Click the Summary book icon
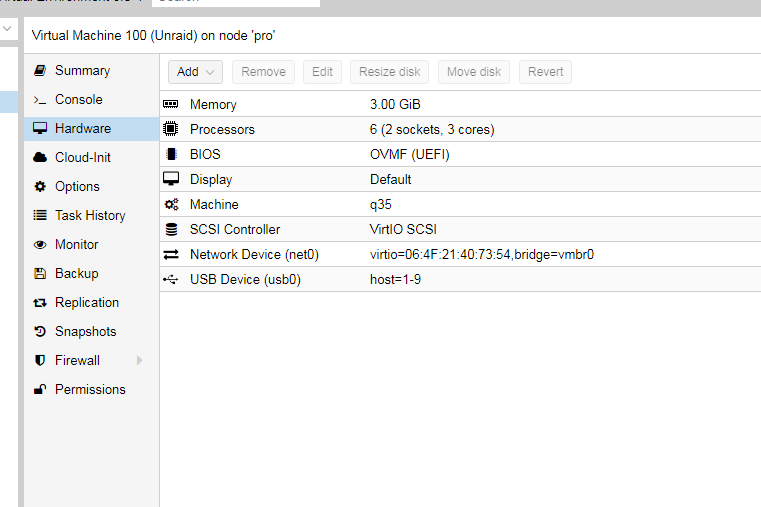Image resolution: width=761 pixels, height=507 pixels. coord(40,71)
